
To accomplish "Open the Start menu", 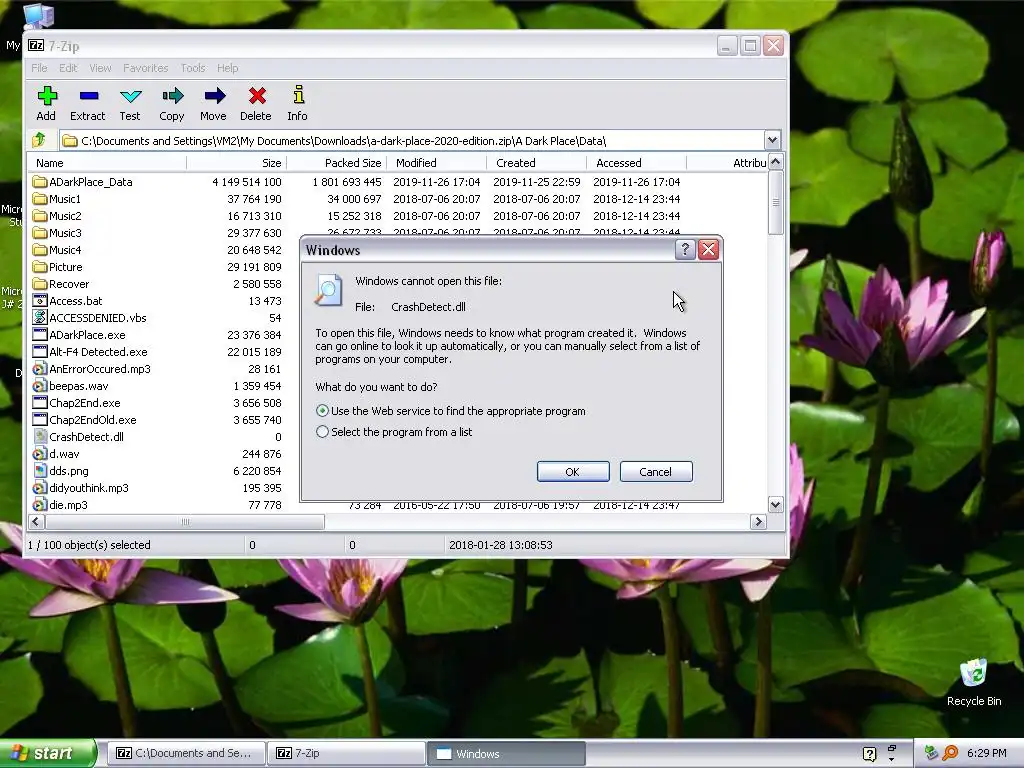I will (47, 753).
